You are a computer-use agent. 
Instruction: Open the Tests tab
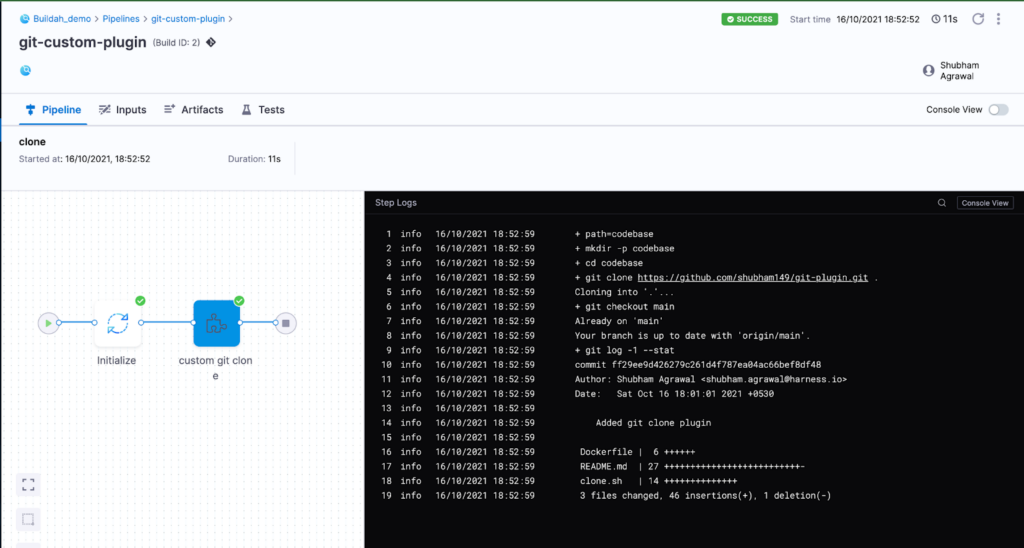(x=263, y=110)
